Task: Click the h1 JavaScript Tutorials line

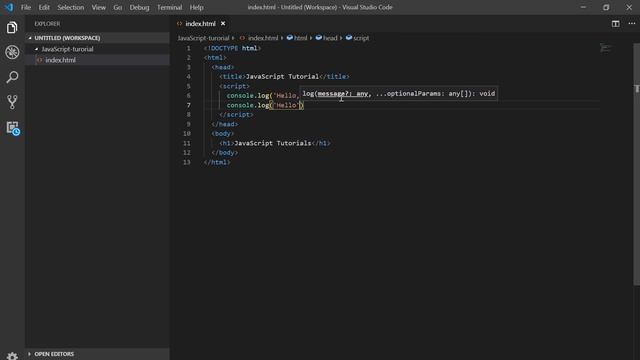Action: pyautogui.click(x=275, y=143)
